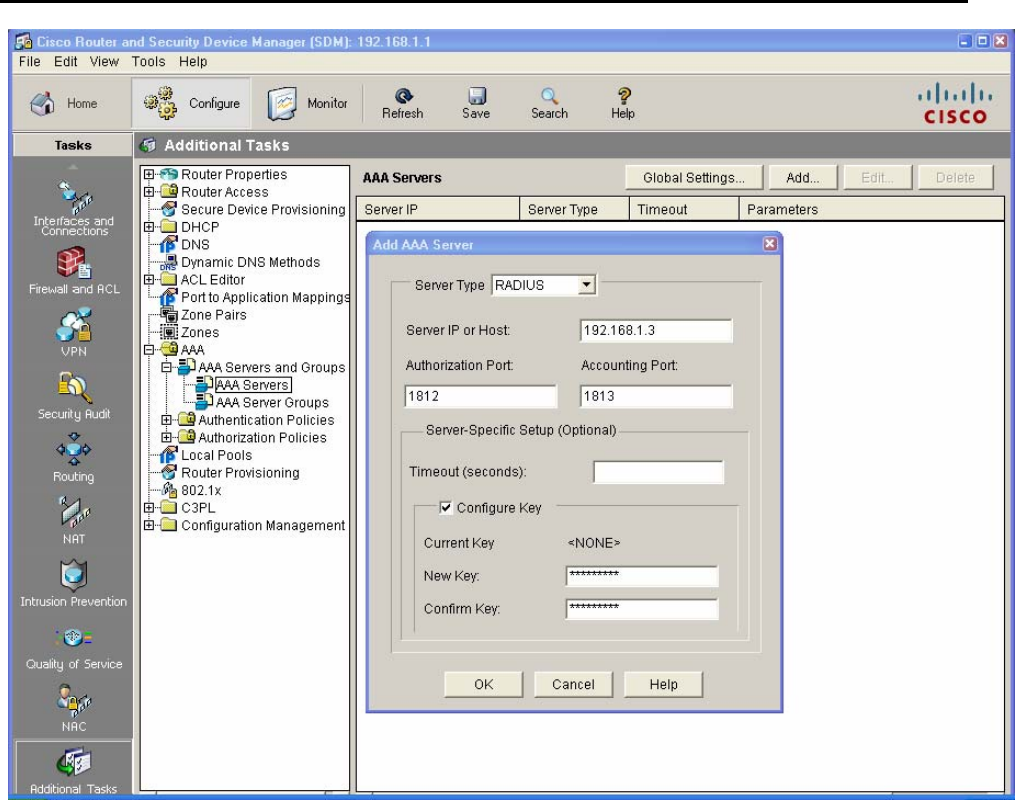Viewport: 1015px width, 800px height.
Task: Click the Server Type column header
Action: coord(574,209)
